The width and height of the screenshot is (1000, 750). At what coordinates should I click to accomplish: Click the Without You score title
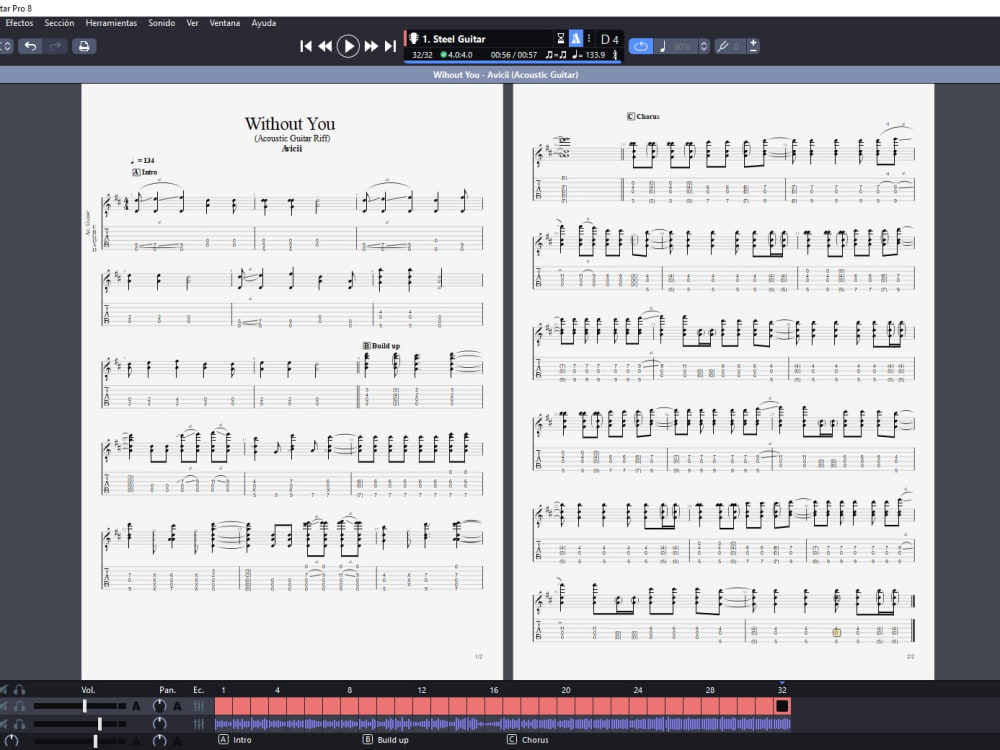[x=290, y=124]
